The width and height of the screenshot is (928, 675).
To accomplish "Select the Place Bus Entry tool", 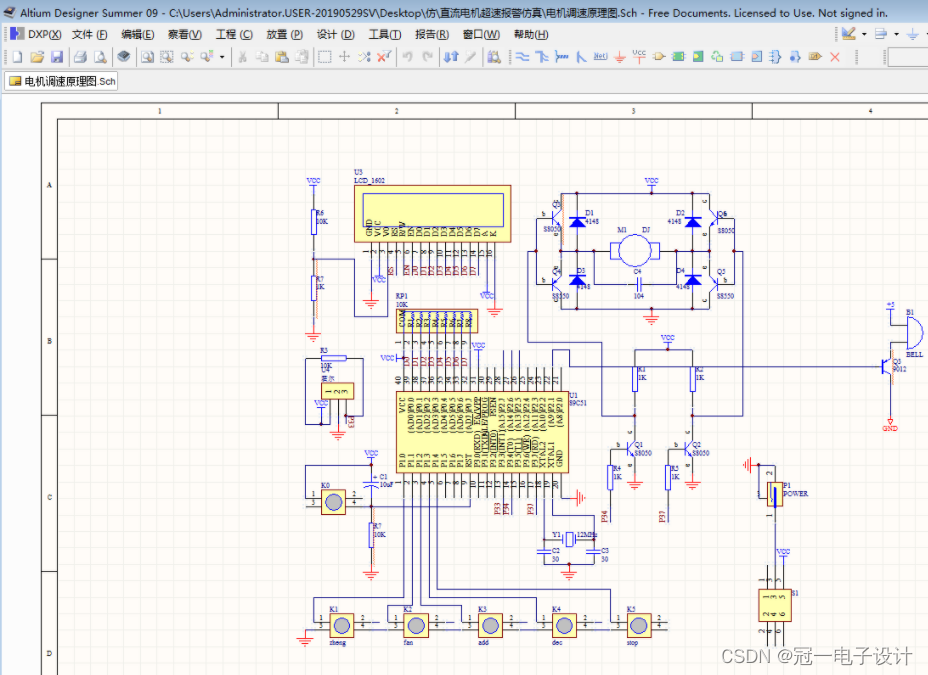I will tap(581, 57).
